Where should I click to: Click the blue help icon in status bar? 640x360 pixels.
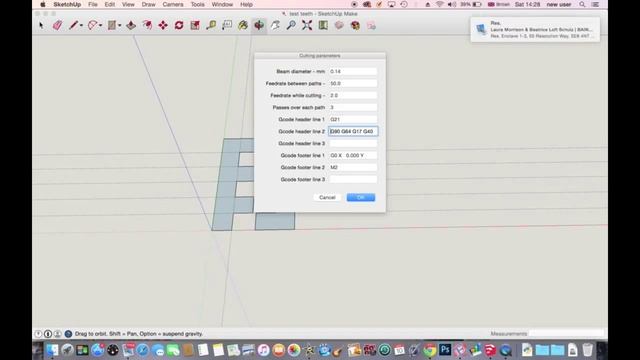68,334
